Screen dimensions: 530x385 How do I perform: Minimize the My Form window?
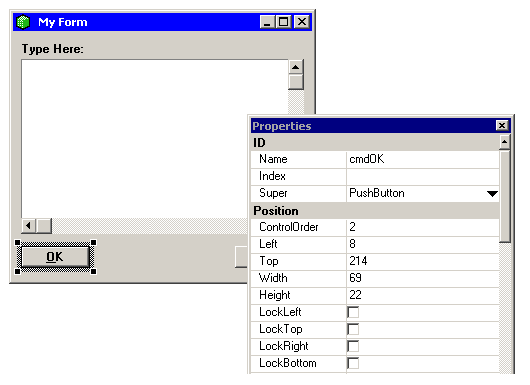click(x=267, y=22)
